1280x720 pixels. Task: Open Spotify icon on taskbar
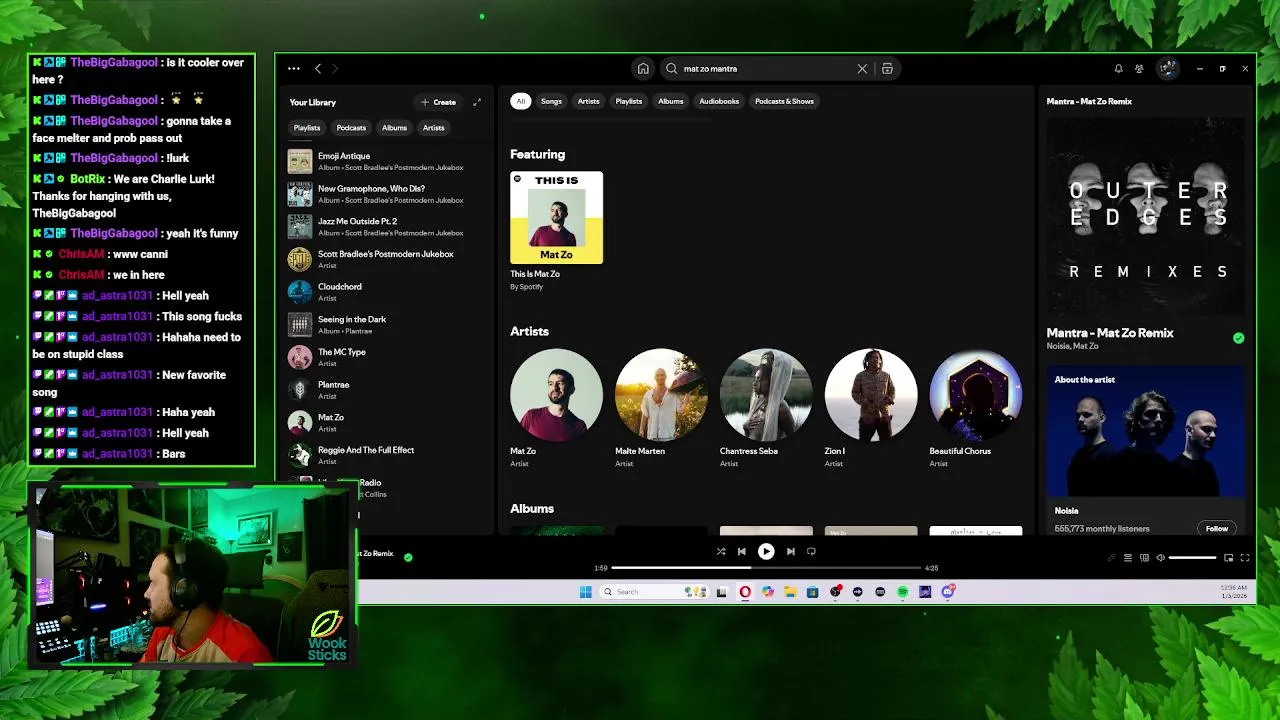[x=902, y=592]
